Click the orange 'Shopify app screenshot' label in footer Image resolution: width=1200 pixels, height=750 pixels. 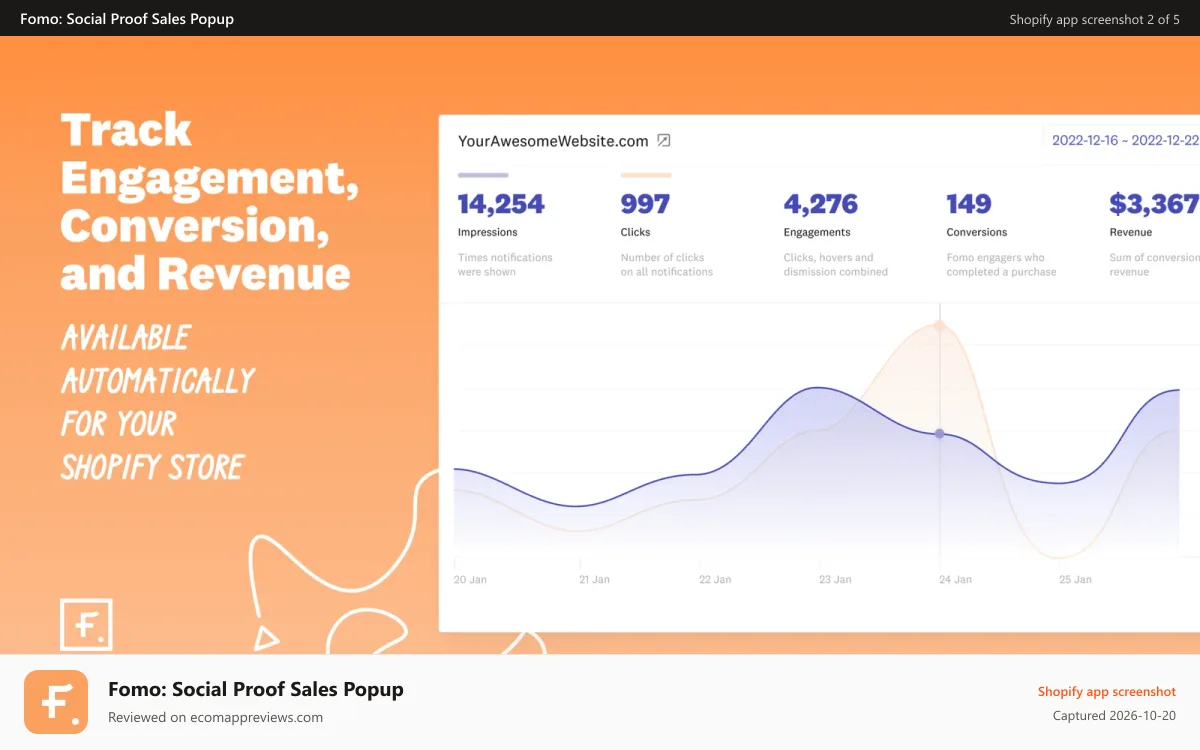coord(1107,691)
